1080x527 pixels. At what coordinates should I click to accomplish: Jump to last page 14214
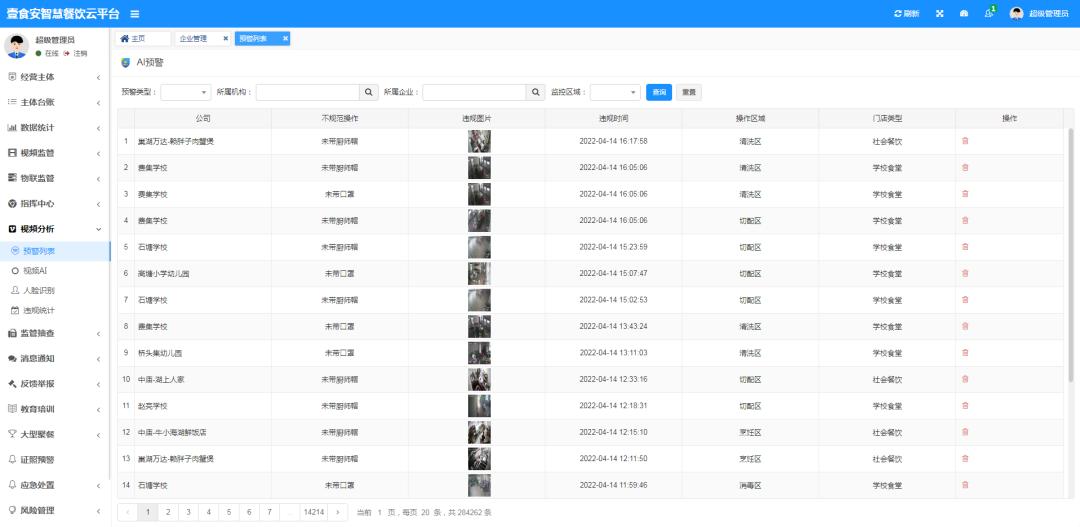(x=313, y=513)
